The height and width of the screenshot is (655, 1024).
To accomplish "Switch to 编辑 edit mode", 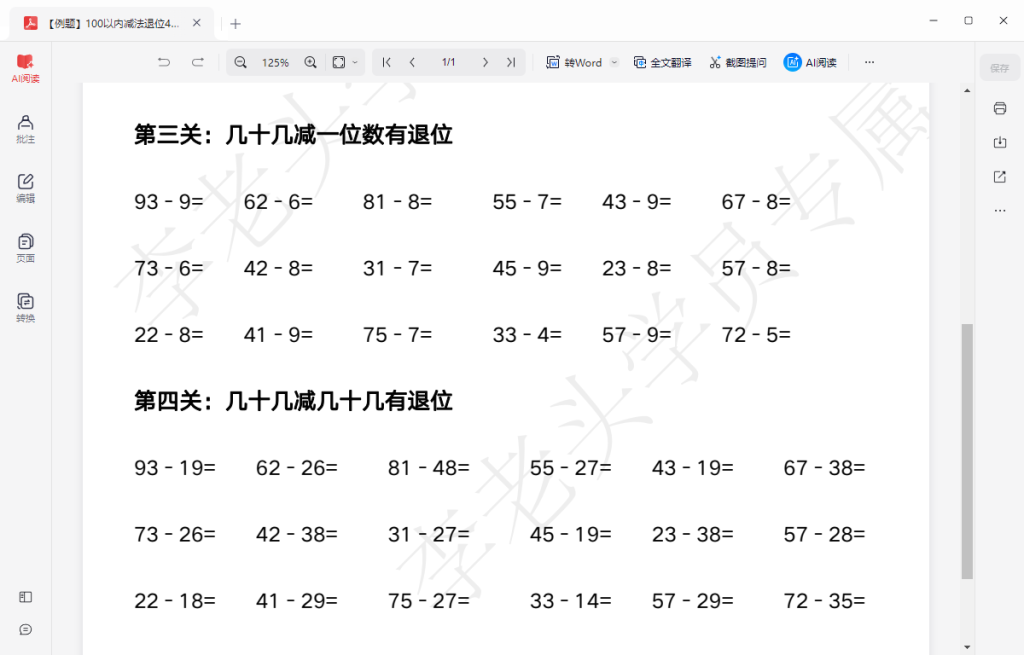I will [x=25, y=187].
